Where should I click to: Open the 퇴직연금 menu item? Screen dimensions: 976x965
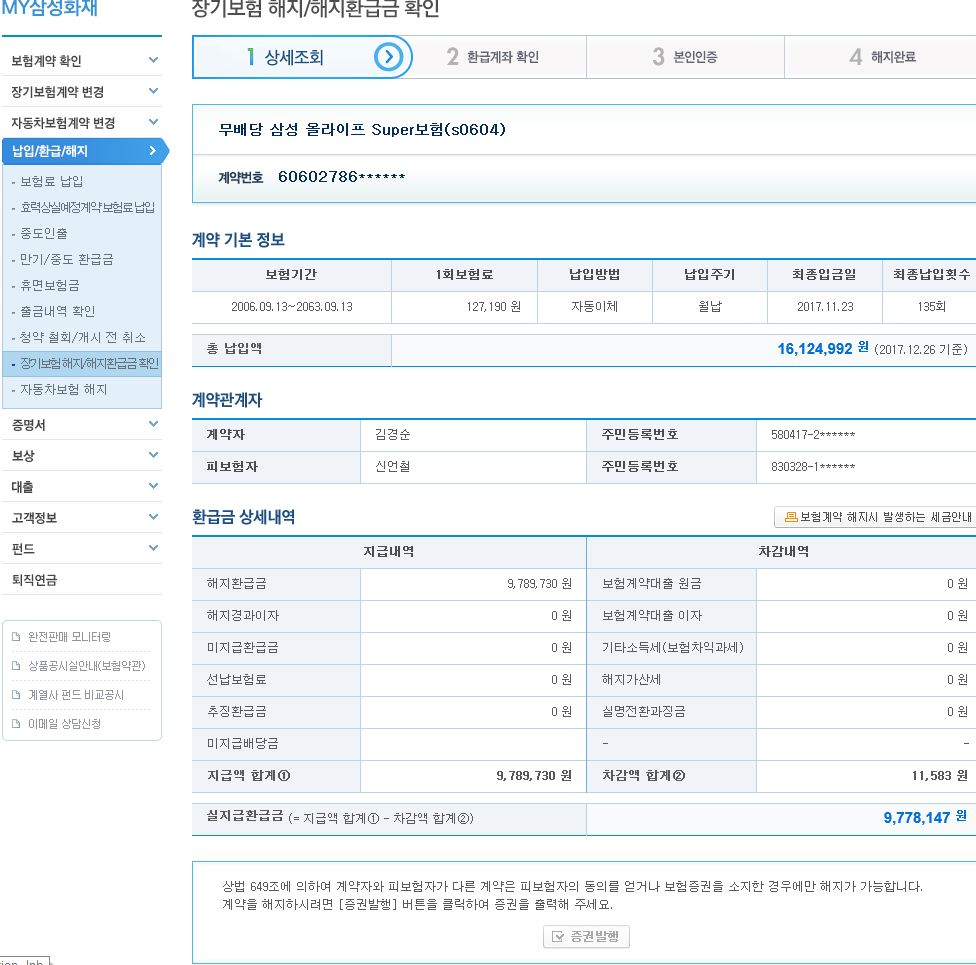(x=34, y=580)
